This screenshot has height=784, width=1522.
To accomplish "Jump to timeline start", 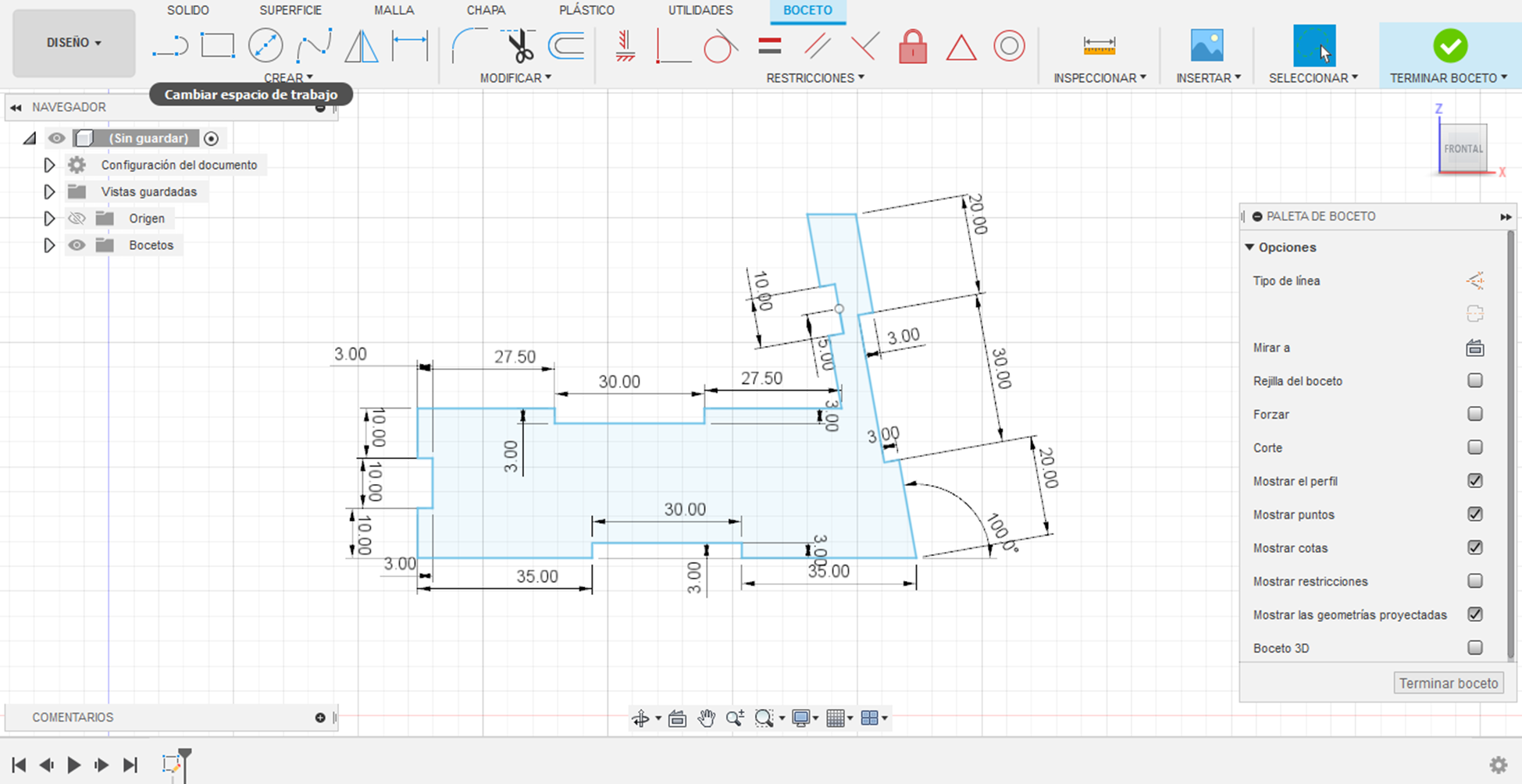I will [20, 765].
